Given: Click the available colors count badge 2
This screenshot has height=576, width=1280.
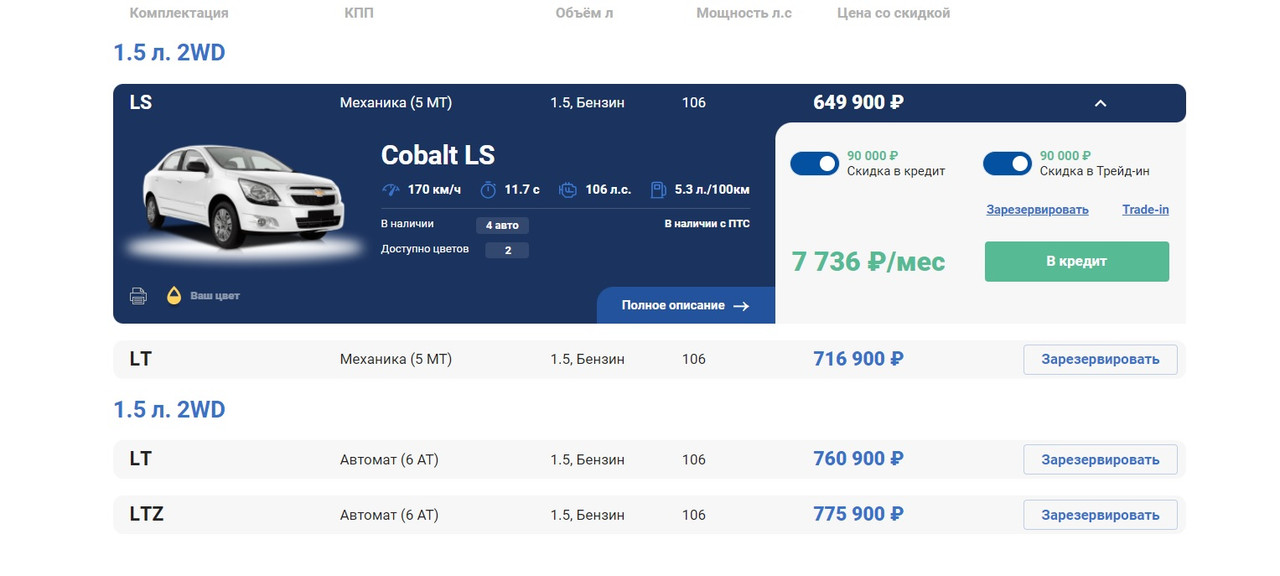Looking at the screenshot, I should (x=507, y=250).
